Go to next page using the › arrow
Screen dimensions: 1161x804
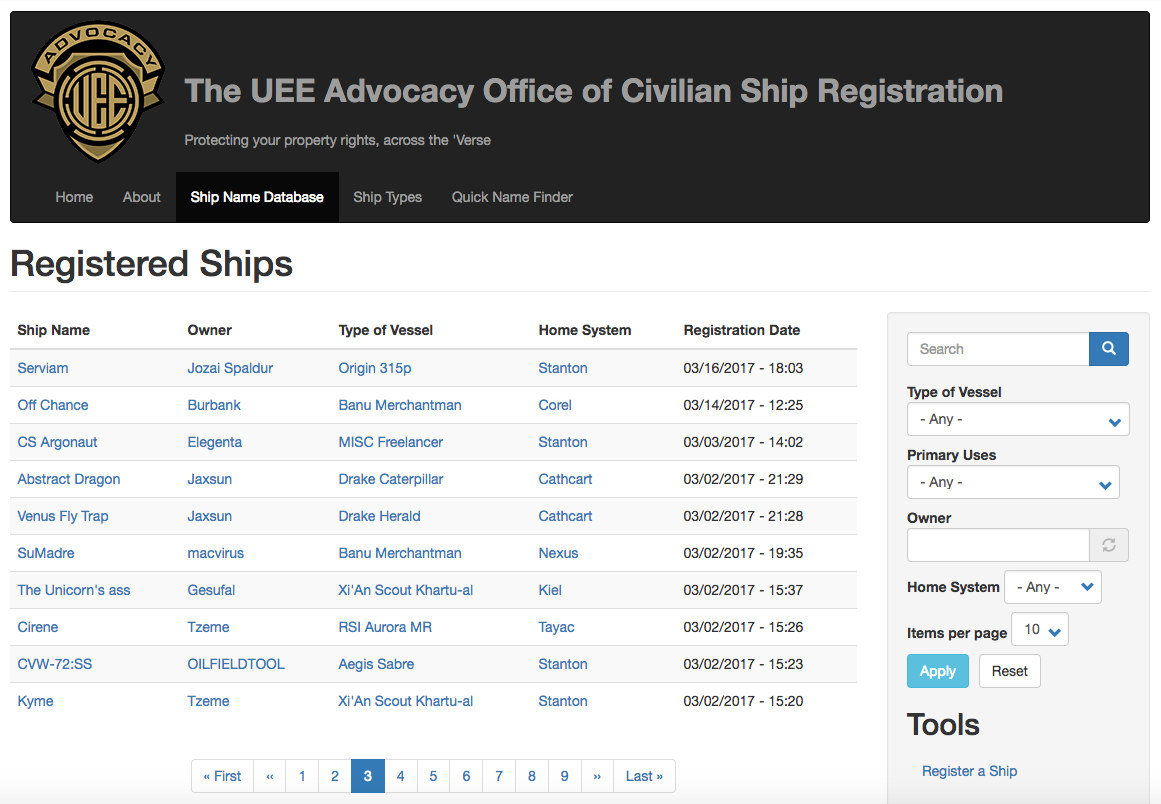[x=597, y=776]
